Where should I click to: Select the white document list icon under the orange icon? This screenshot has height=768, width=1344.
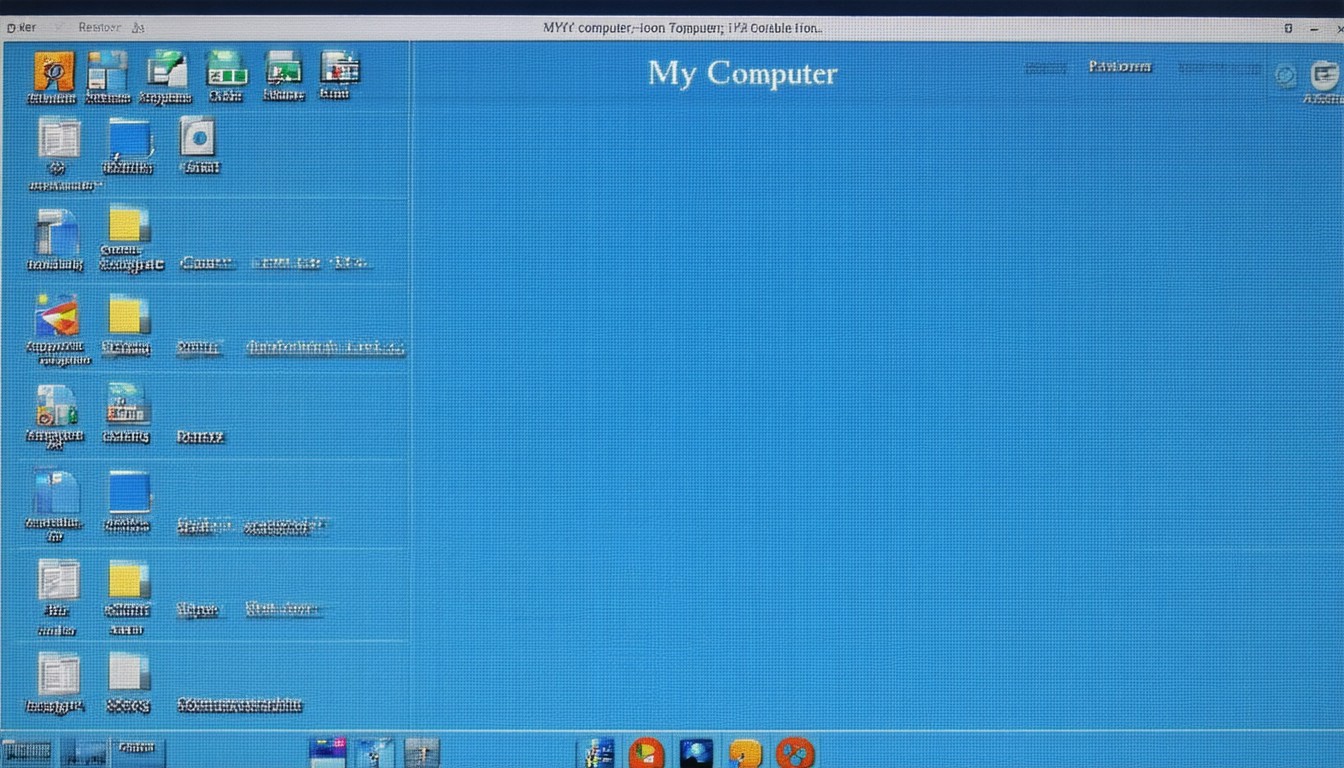tap(59, 138)
